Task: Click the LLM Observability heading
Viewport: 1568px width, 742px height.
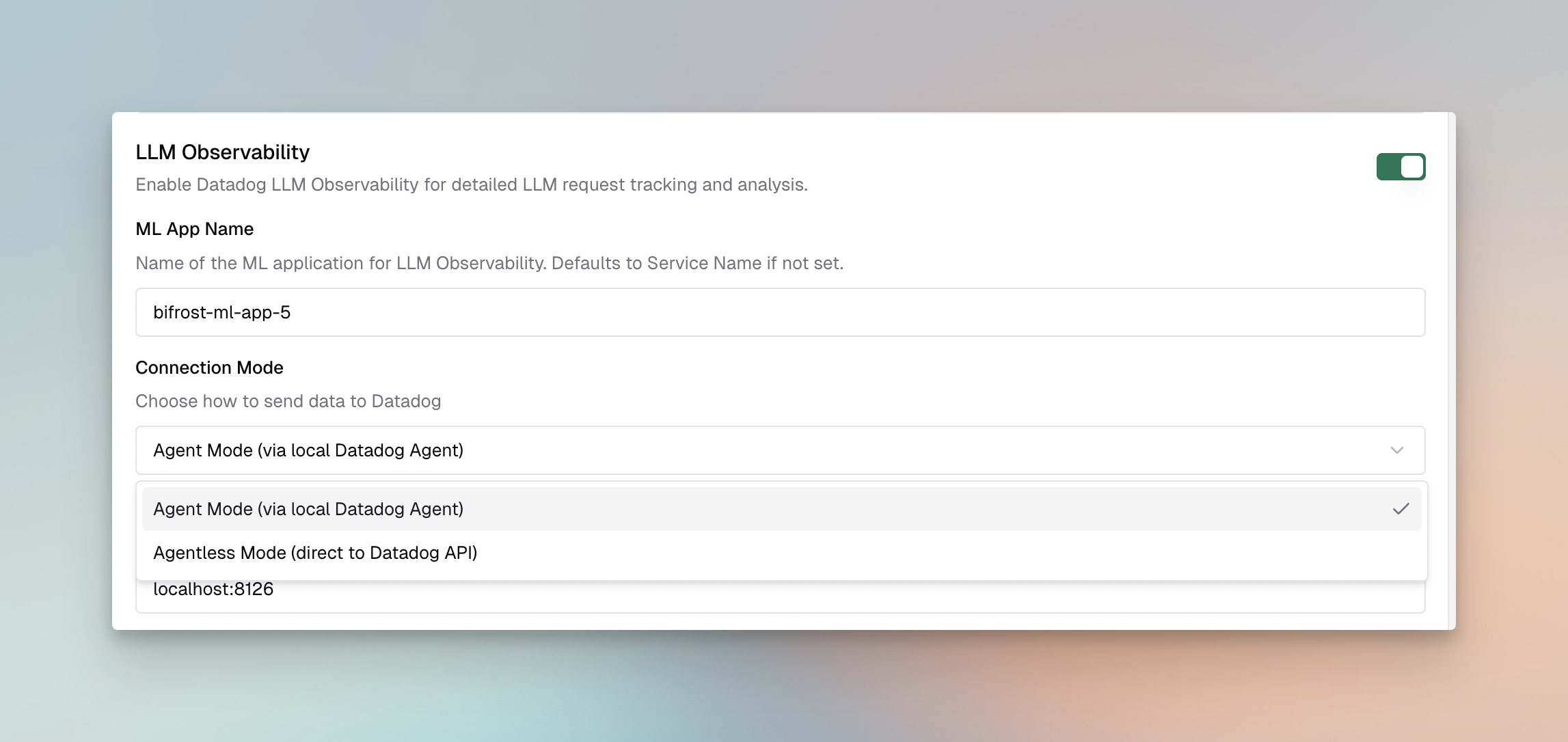Action: (222, 152)
